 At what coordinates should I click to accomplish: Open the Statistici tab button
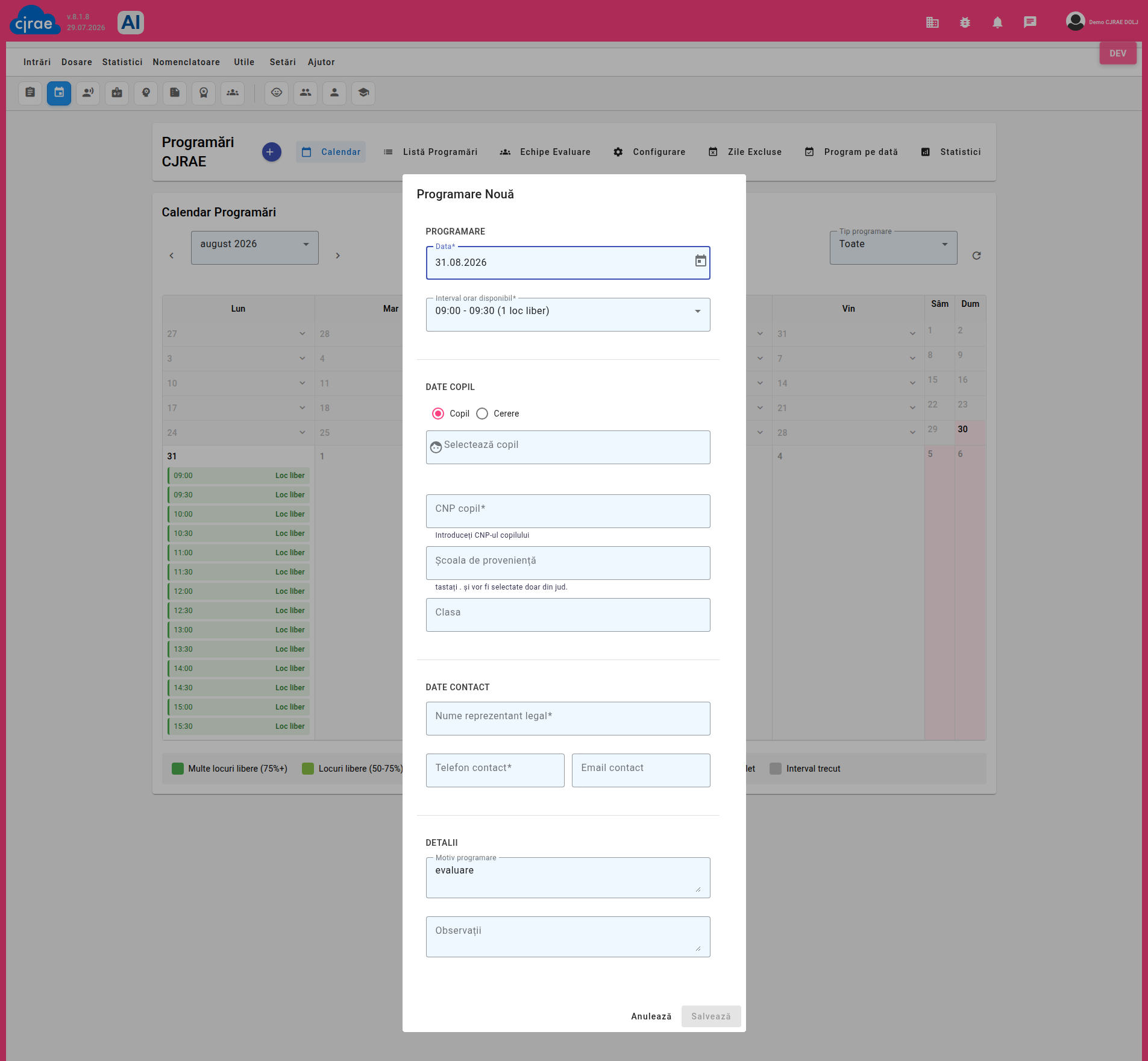[951, 152]
